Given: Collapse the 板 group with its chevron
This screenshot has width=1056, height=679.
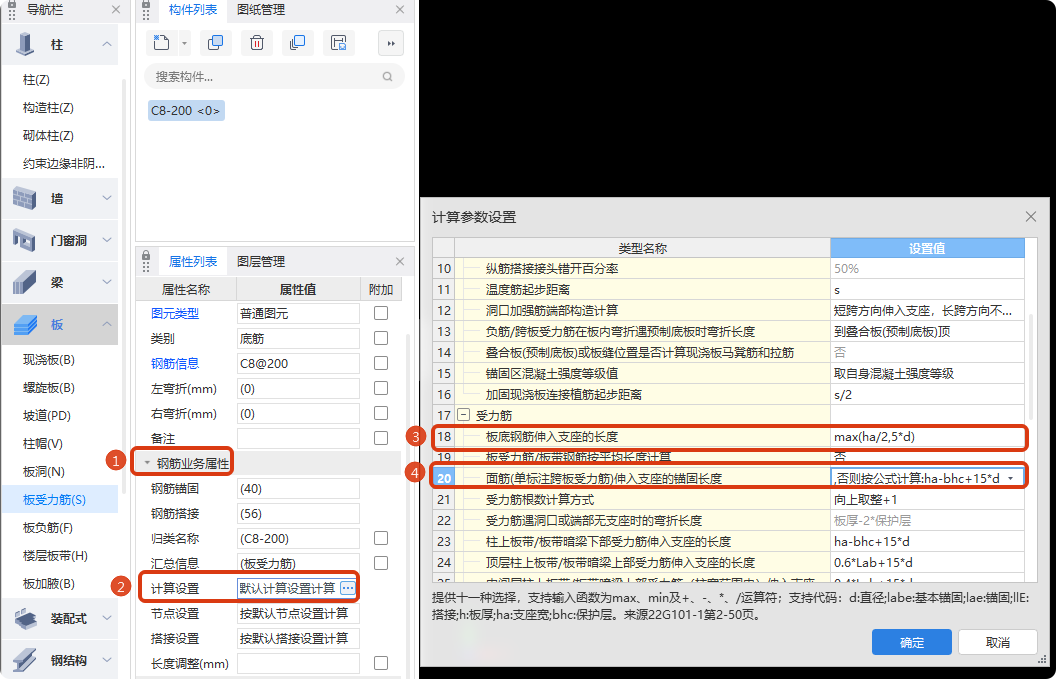Looking at the screenshot, I should pyautogui.click(x=106, y=325).
